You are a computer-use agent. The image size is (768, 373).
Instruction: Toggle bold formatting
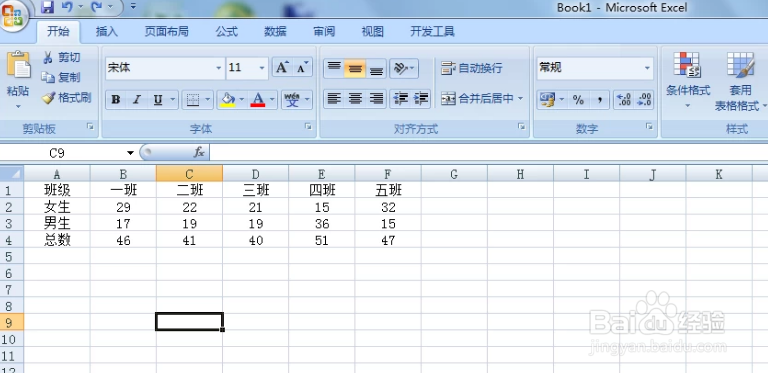(116, 100)
